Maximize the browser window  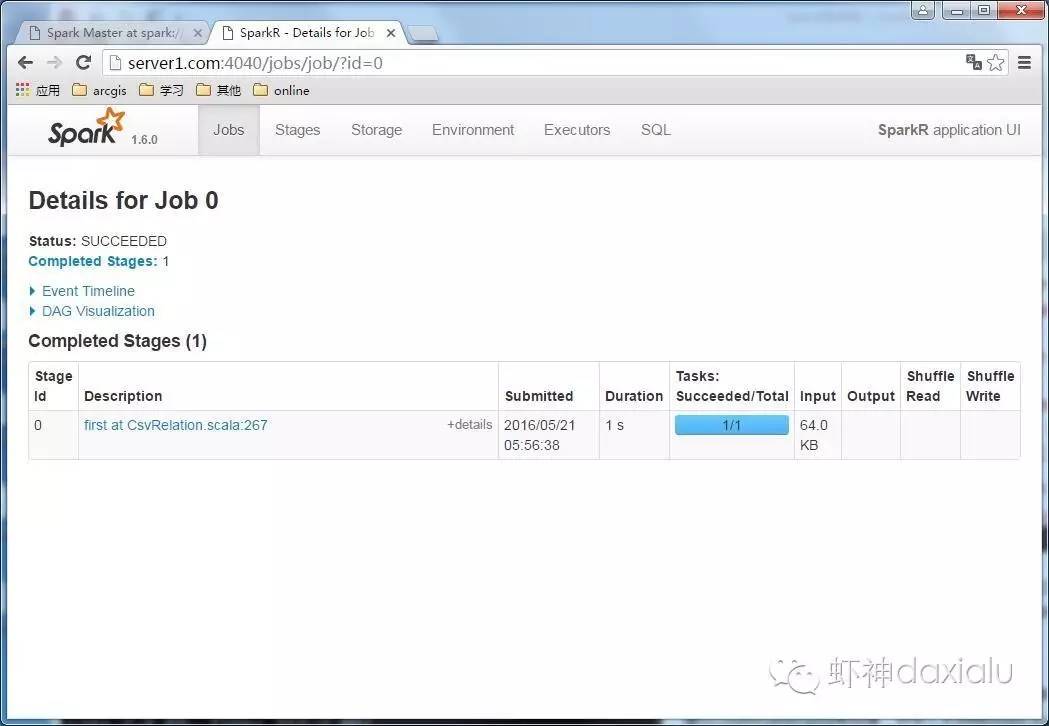[x=984, y=10]
